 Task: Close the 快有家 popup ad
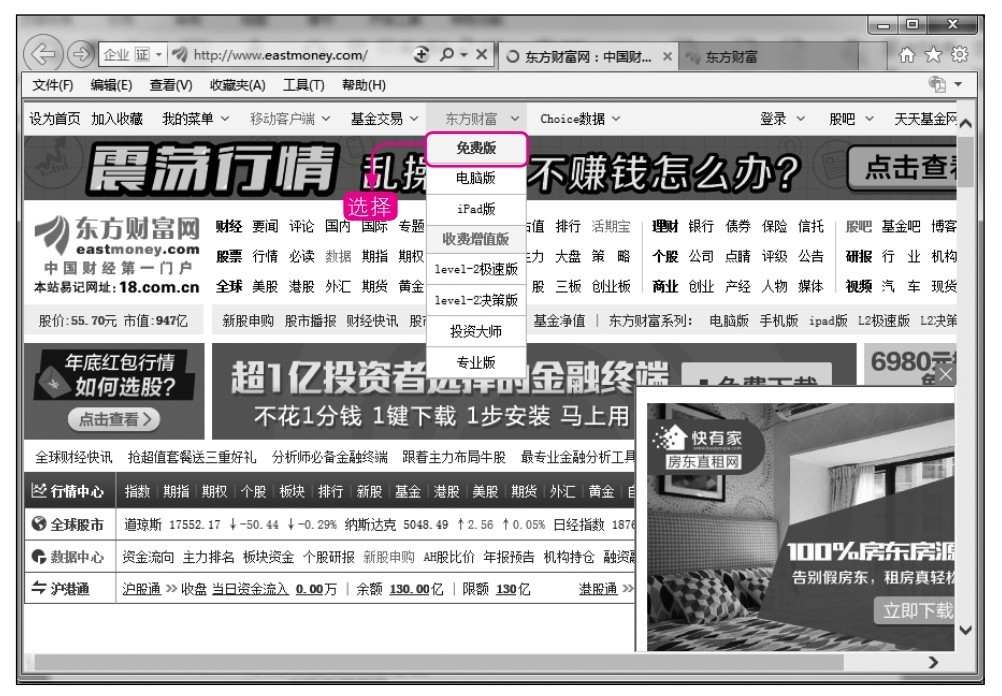pyautogui.click(x=946, y=375)
